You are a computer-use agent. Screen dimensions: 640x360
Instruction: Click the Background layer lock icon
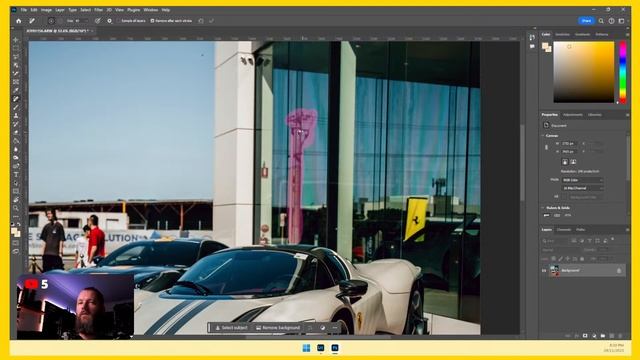pos(619,271)
